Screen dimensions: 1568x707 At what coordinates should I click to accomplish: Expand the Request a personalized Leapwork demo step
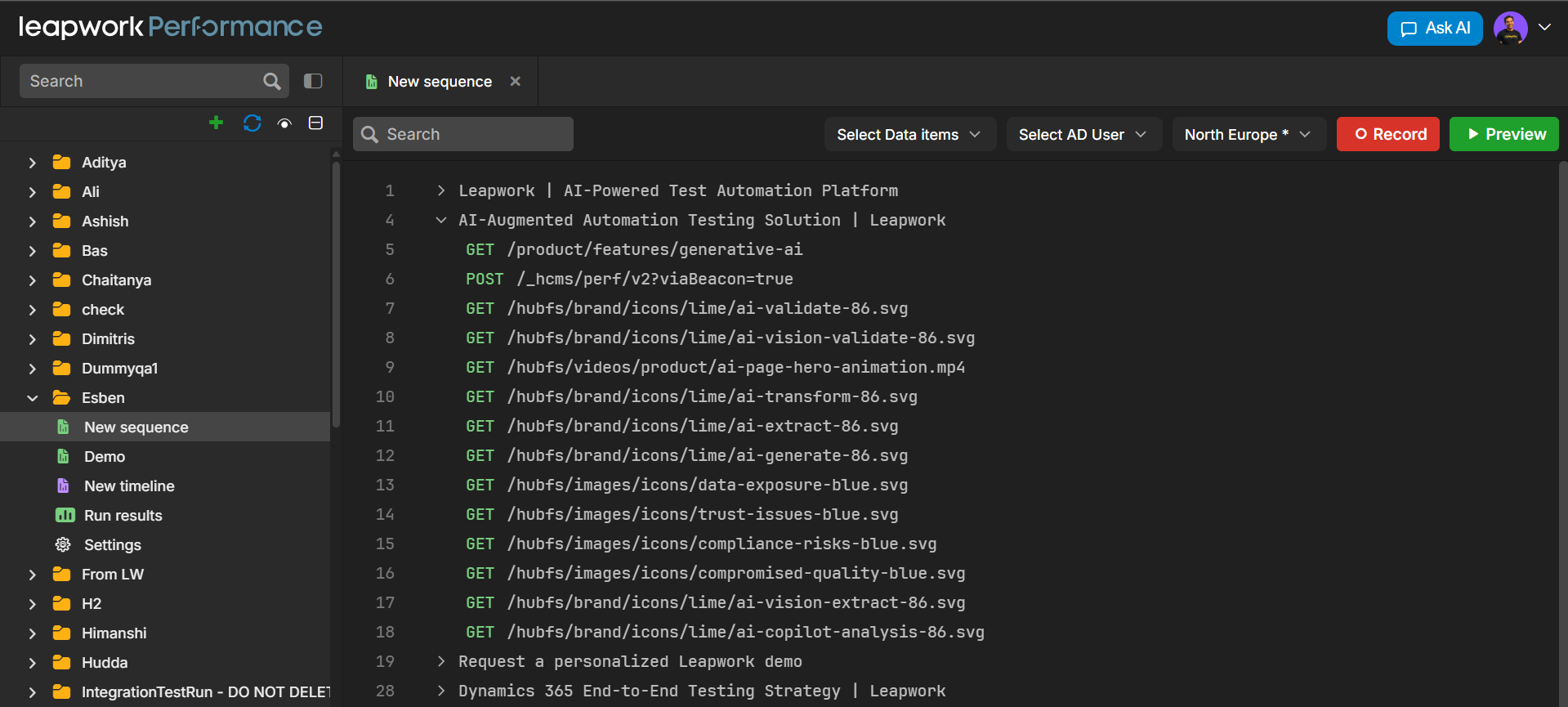point(441,661)
